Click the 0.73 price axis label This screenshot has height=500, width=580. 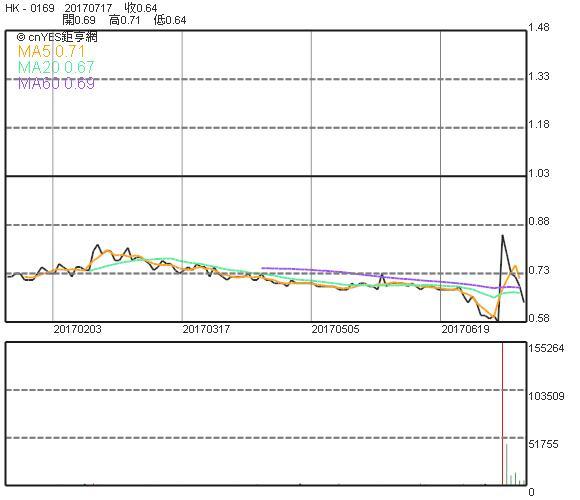539,270
